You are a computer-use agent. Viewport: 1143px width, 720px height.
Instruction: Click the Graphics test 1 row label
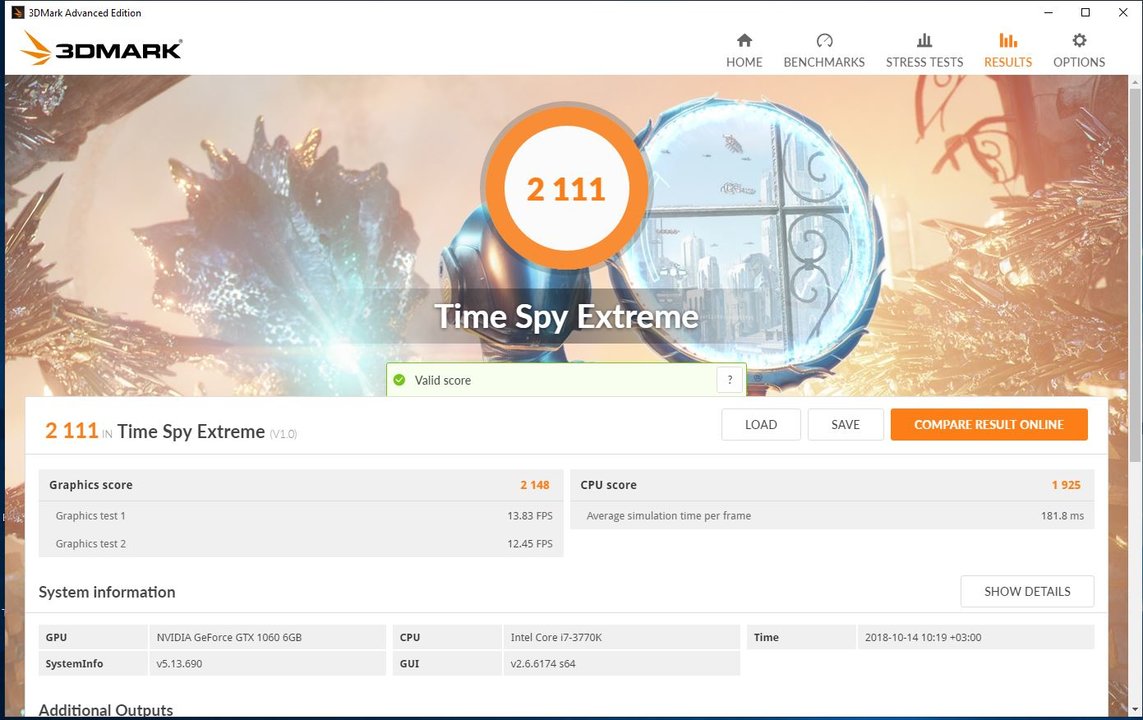pyautogui.click(x=90, y=516)
